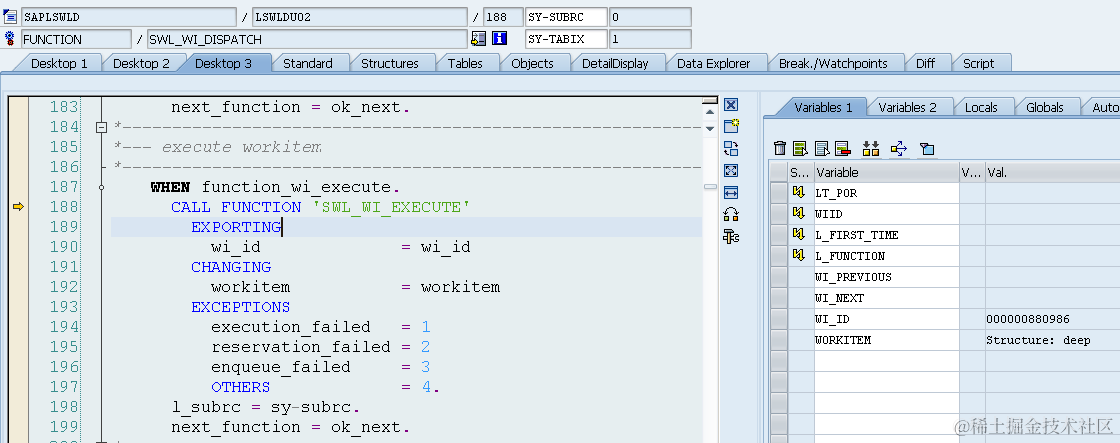The image size is (1120, 443).
Task: Click the blue branching arrows icon
Action: coord(899,149)
